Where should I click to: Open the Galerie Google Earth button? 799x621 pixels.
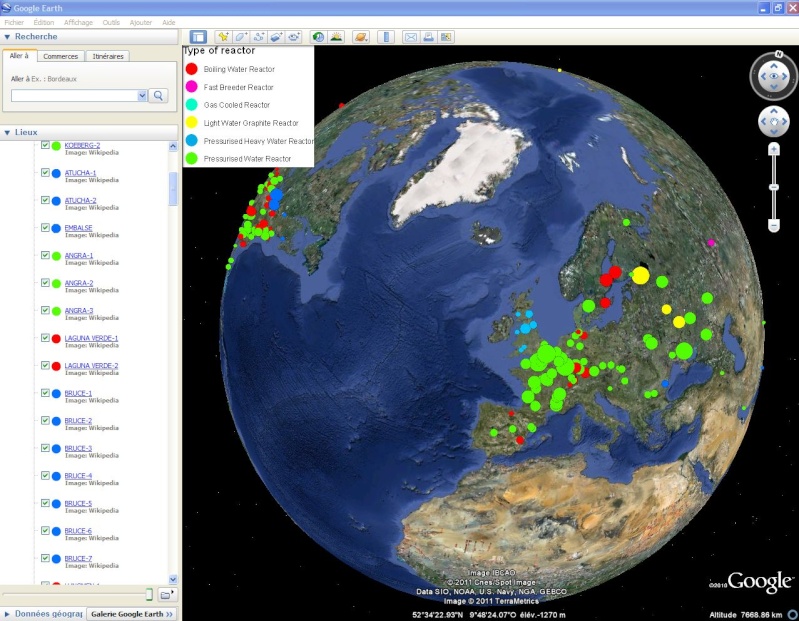[x=132, y=614]
